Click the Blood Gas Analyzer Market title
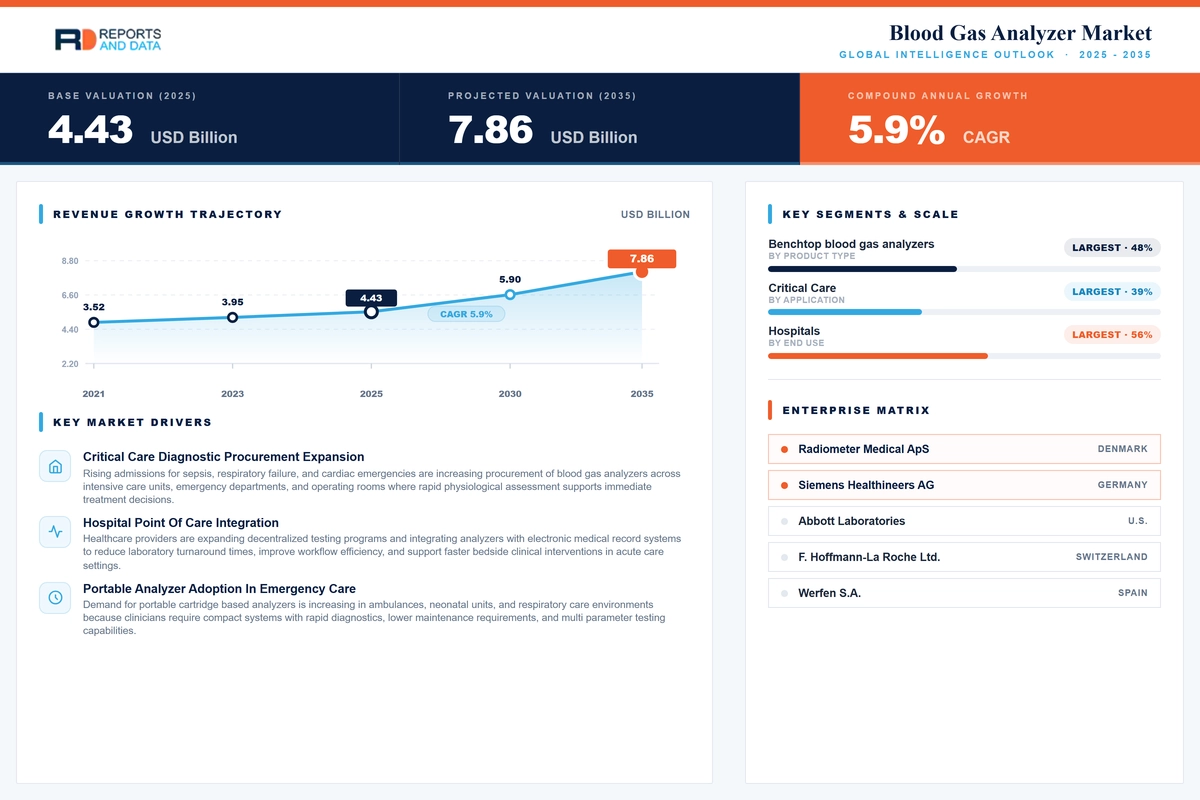 [x=1020, y=33]
